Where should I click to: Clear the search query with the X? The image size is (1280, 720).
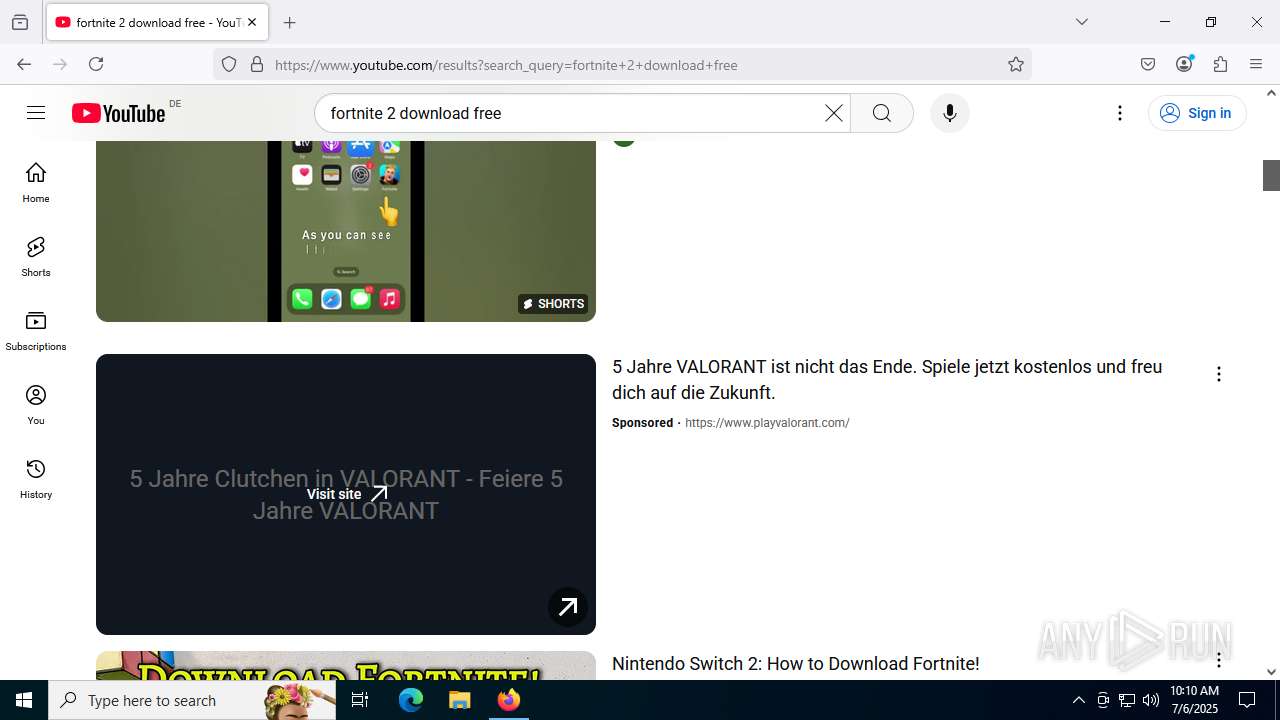(833, 113)
